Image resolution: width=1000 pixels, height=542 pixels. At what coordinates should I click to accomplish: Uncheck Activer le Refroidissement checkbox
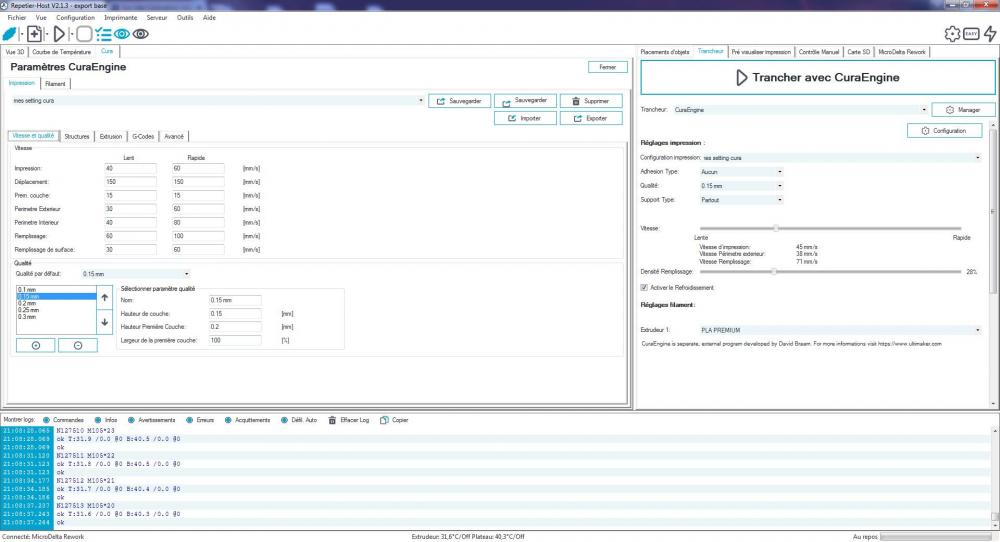(644, 288)
